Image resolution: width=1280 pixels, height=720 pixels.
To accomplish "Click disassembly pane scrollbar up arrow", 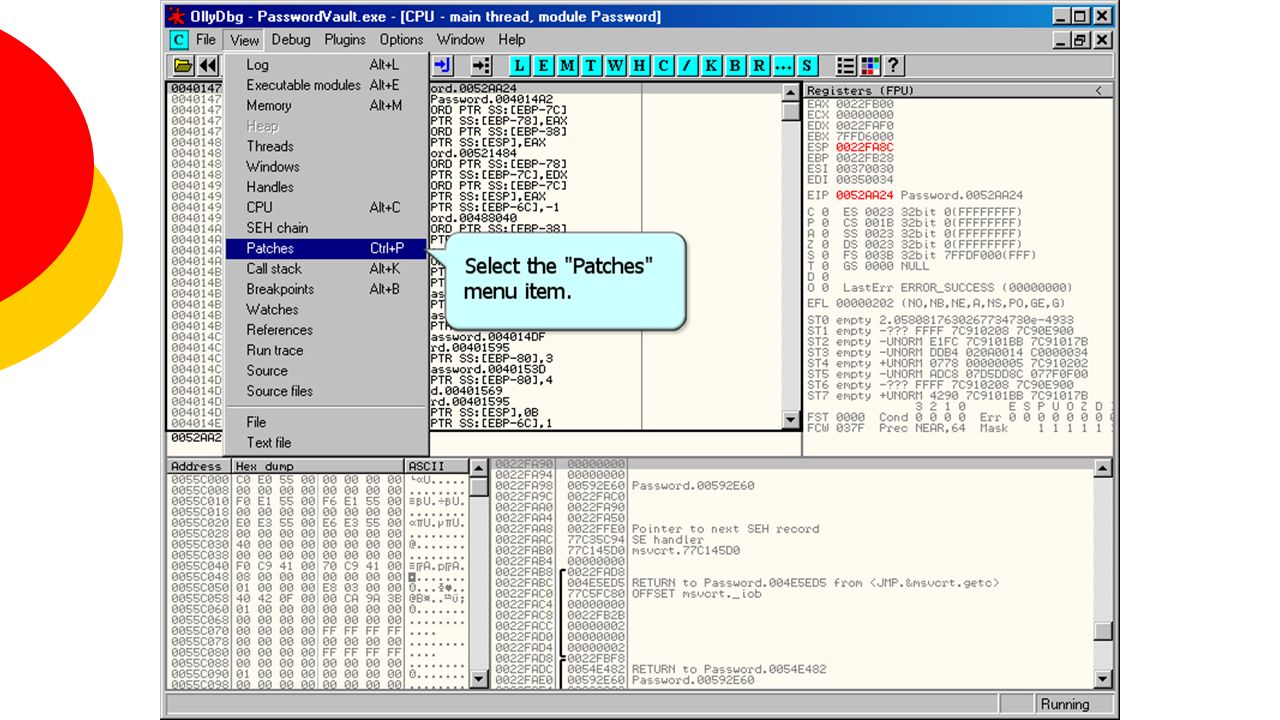I will pos(791,92).
